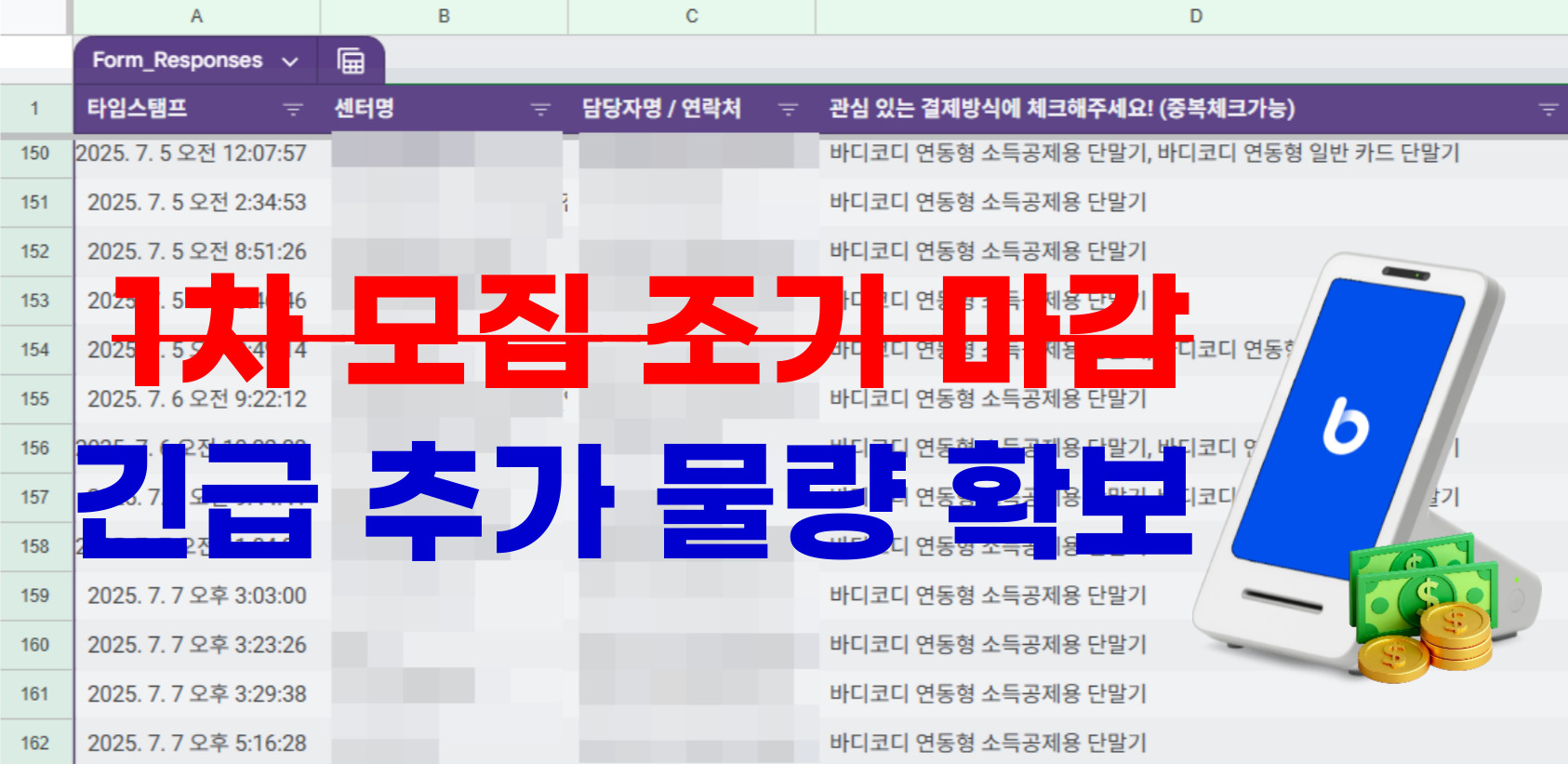Select column B header
Image resolution: width=1568 pixels, height=764 pixels.
[444, 17]
